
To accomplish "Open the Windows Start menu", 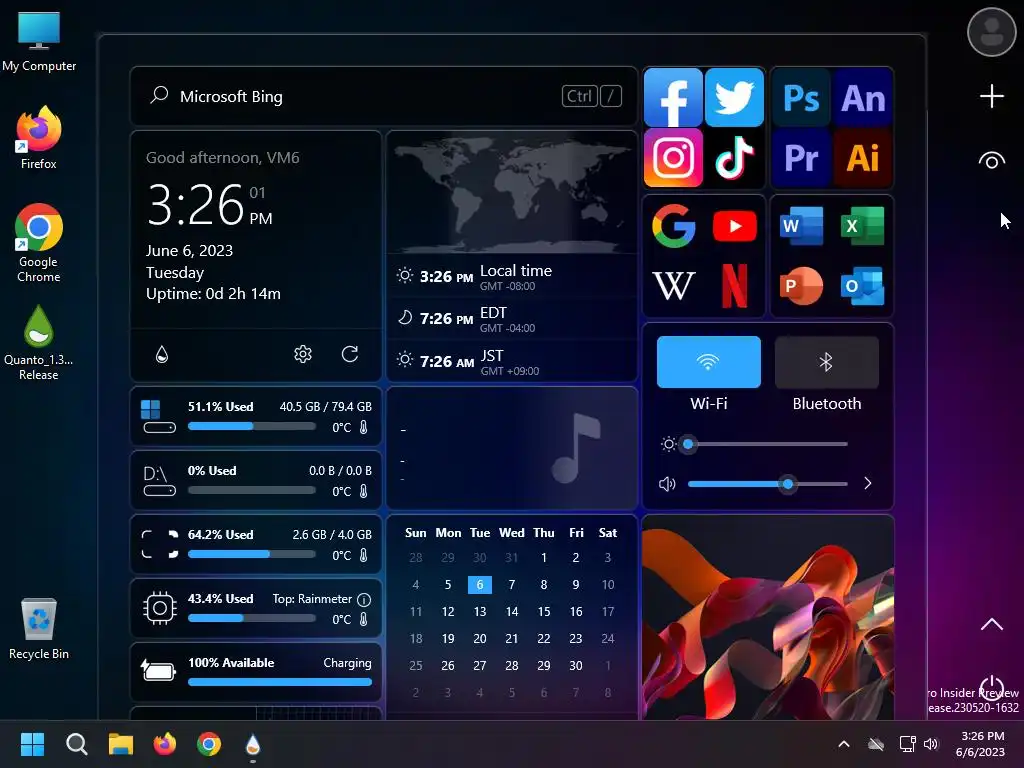I will point(32,744).
